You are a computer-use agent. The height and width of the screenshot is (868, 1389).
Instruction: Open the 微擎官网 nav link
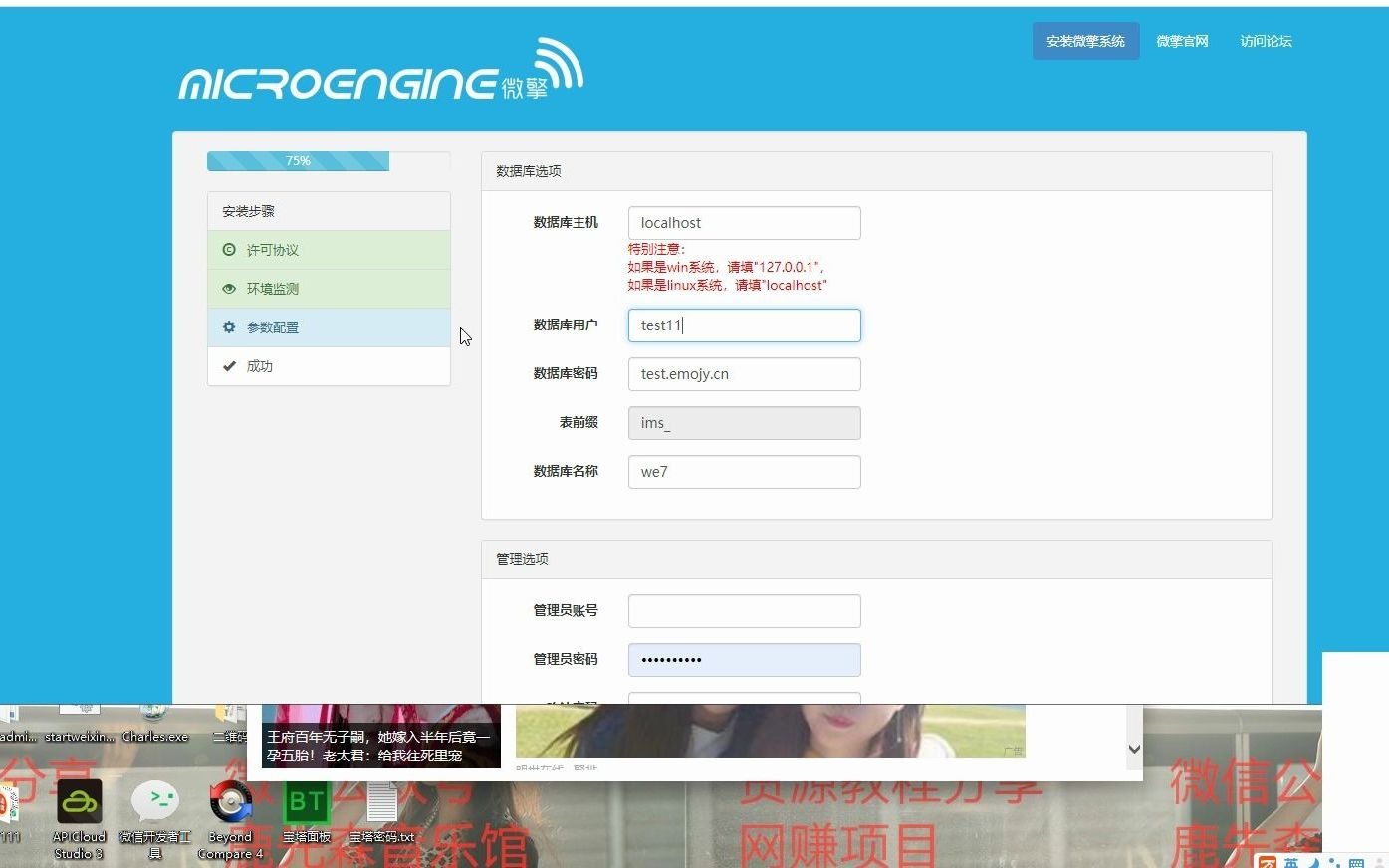coord(1182,41)
